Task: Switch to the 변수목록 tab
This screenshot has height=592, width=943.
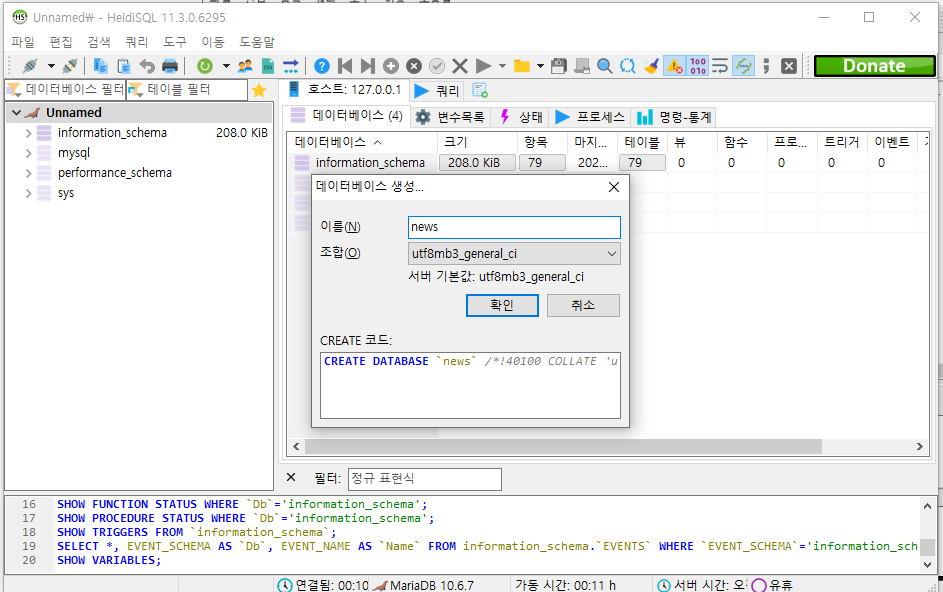Action: click(x=450, y=117)
